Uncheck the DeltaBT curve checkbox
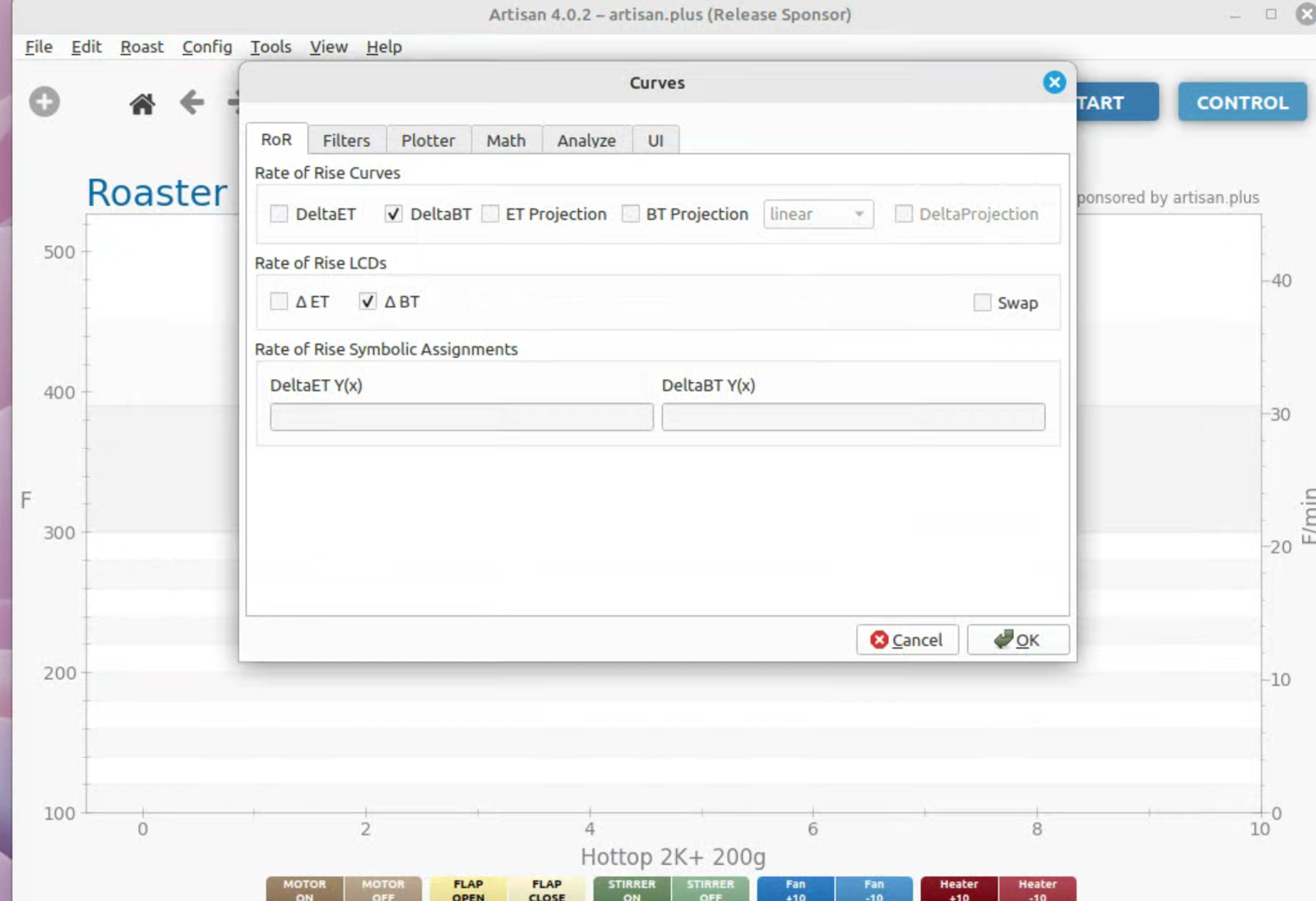The width and height of the screenshot is (1316, 901). click(x=394, y=214)
